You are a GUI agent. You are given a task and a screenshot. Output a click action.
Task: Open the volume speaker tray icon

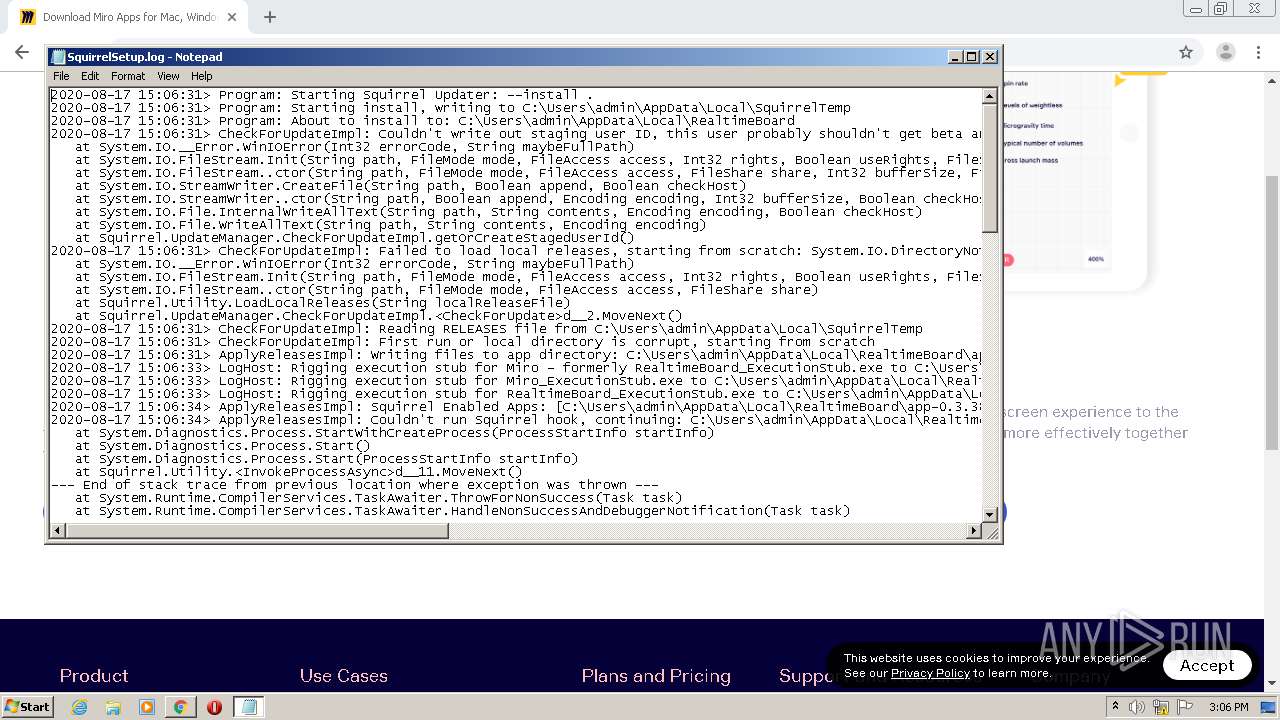pyautogui.click(x=1136, y=707)
